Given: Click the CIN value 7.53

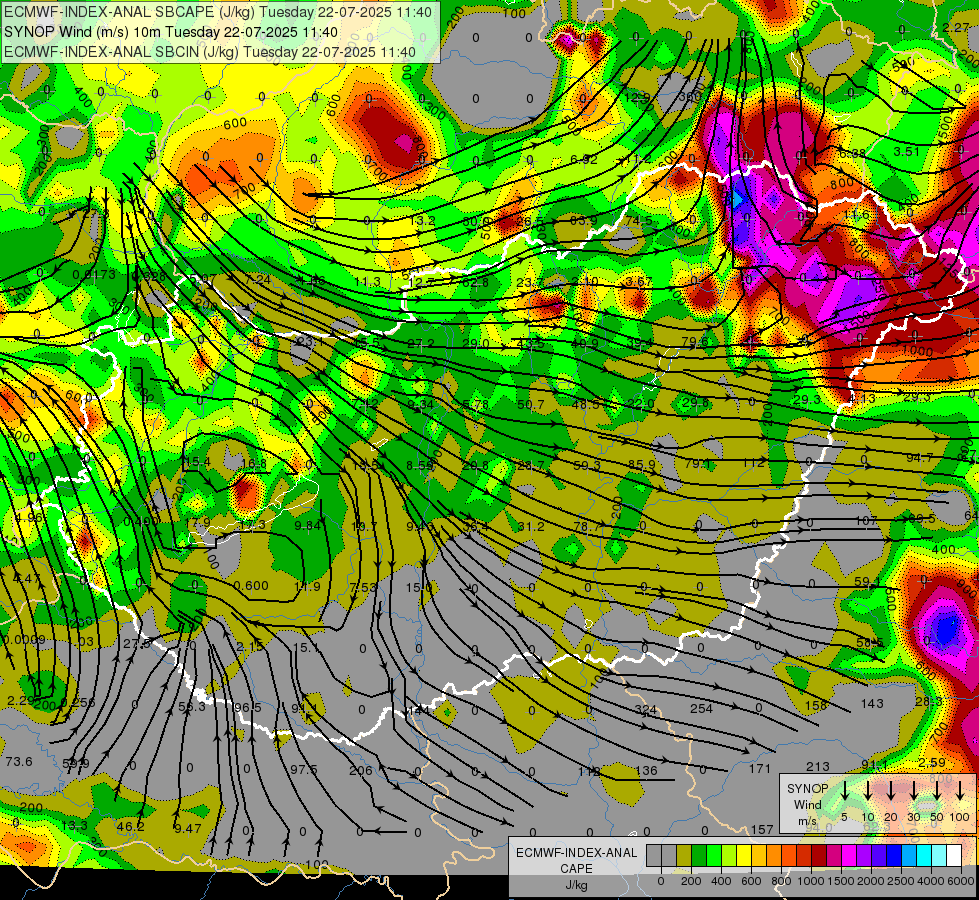Looking at the screenshot, I should 363,587.
